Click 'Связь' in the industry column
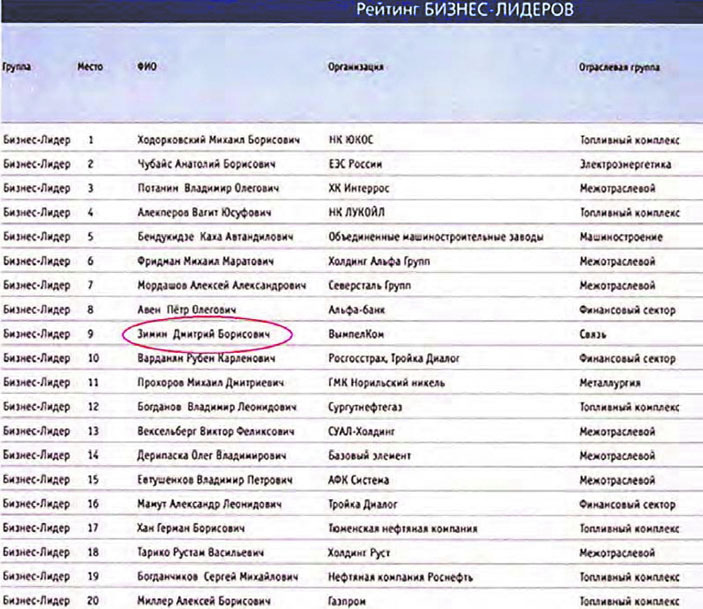 pos(596,334)
